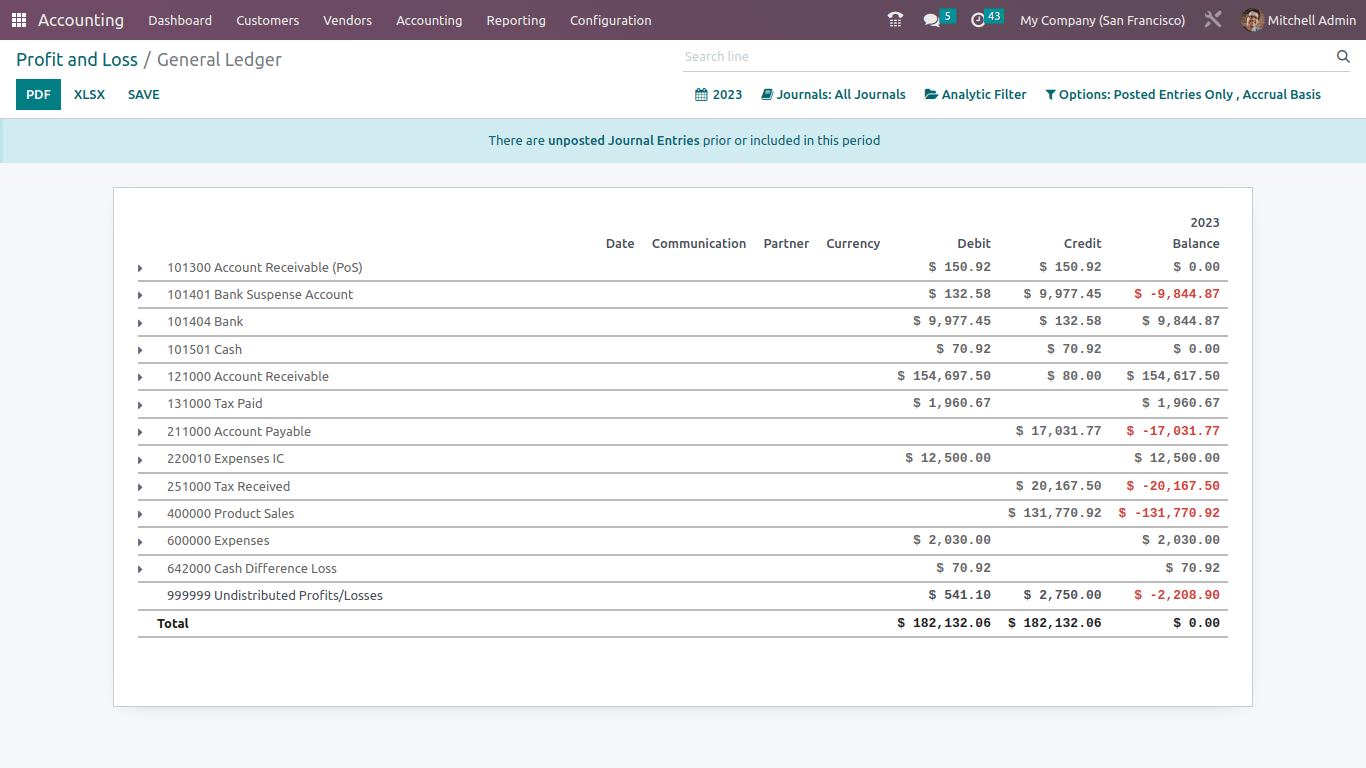Click the debug tools wrench icon
1366x768 pixels.
tap(1213, 20)
